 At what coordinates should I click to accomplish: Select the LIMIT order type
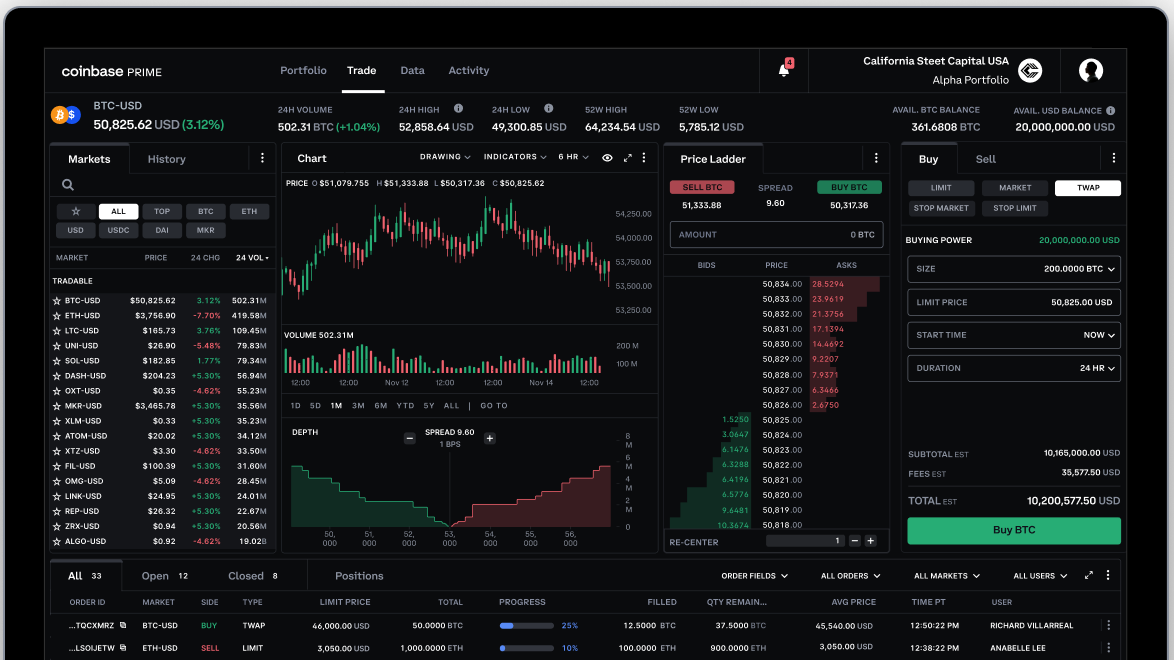pos(941,188)
